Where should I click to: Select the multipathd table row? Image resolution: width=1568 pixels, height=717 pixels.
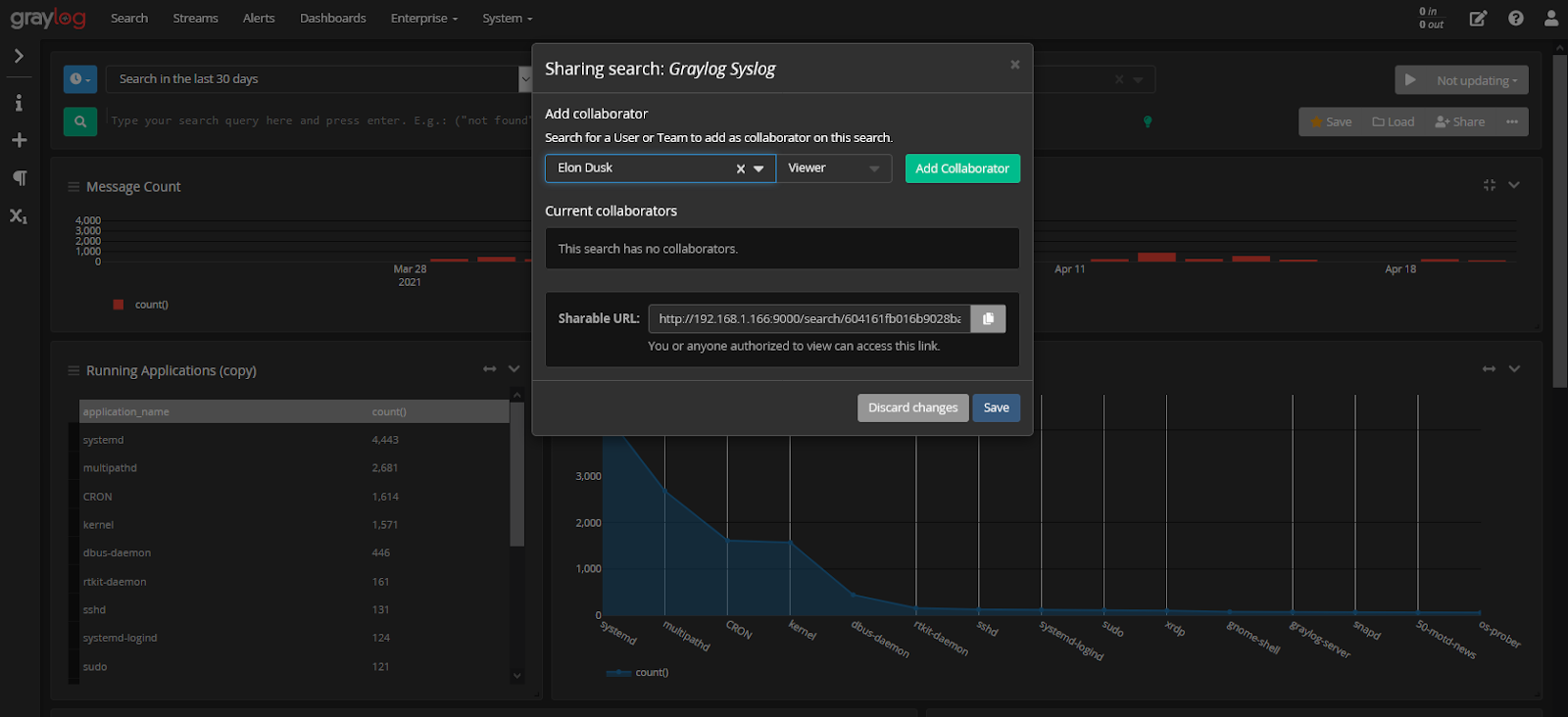pos(294,468)
